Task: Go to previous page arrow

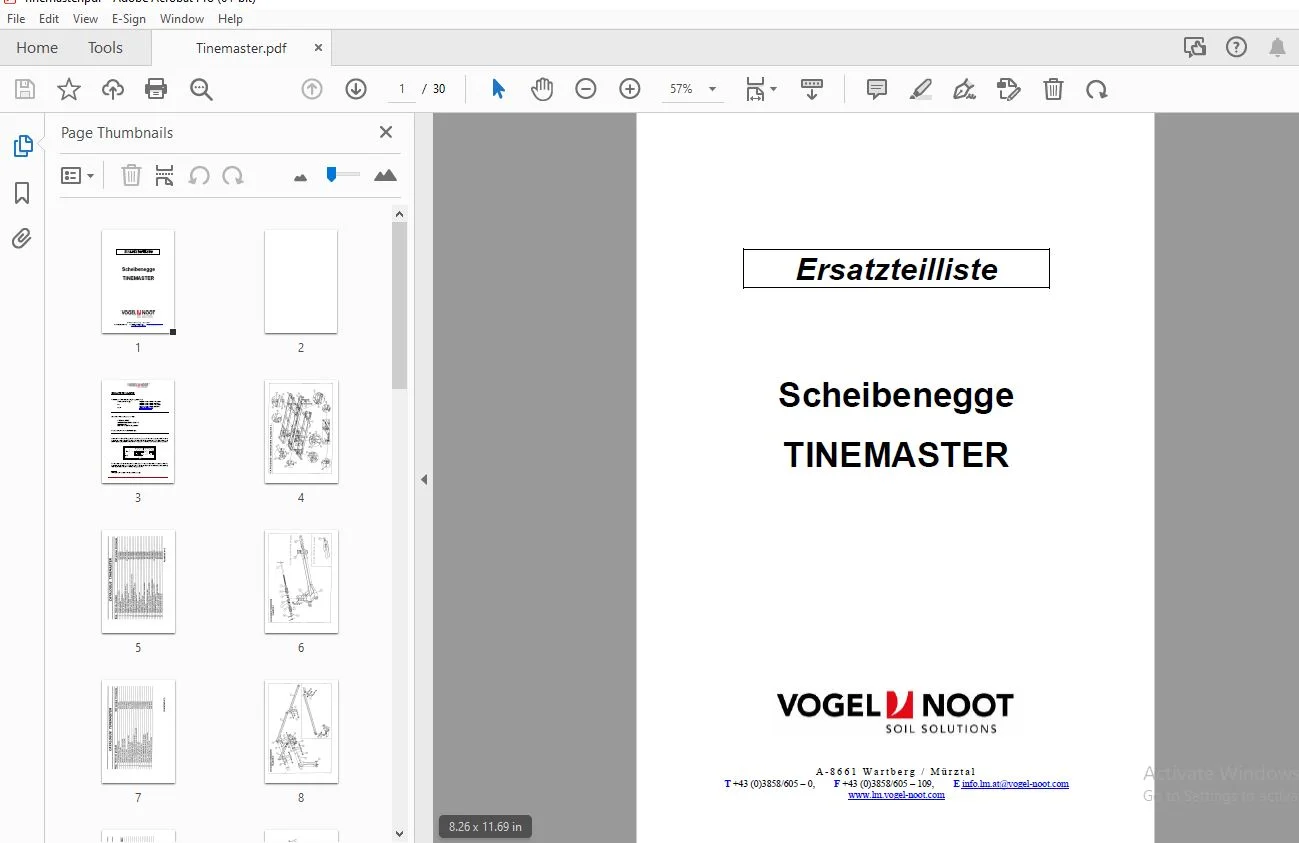Action: point(312,89)
